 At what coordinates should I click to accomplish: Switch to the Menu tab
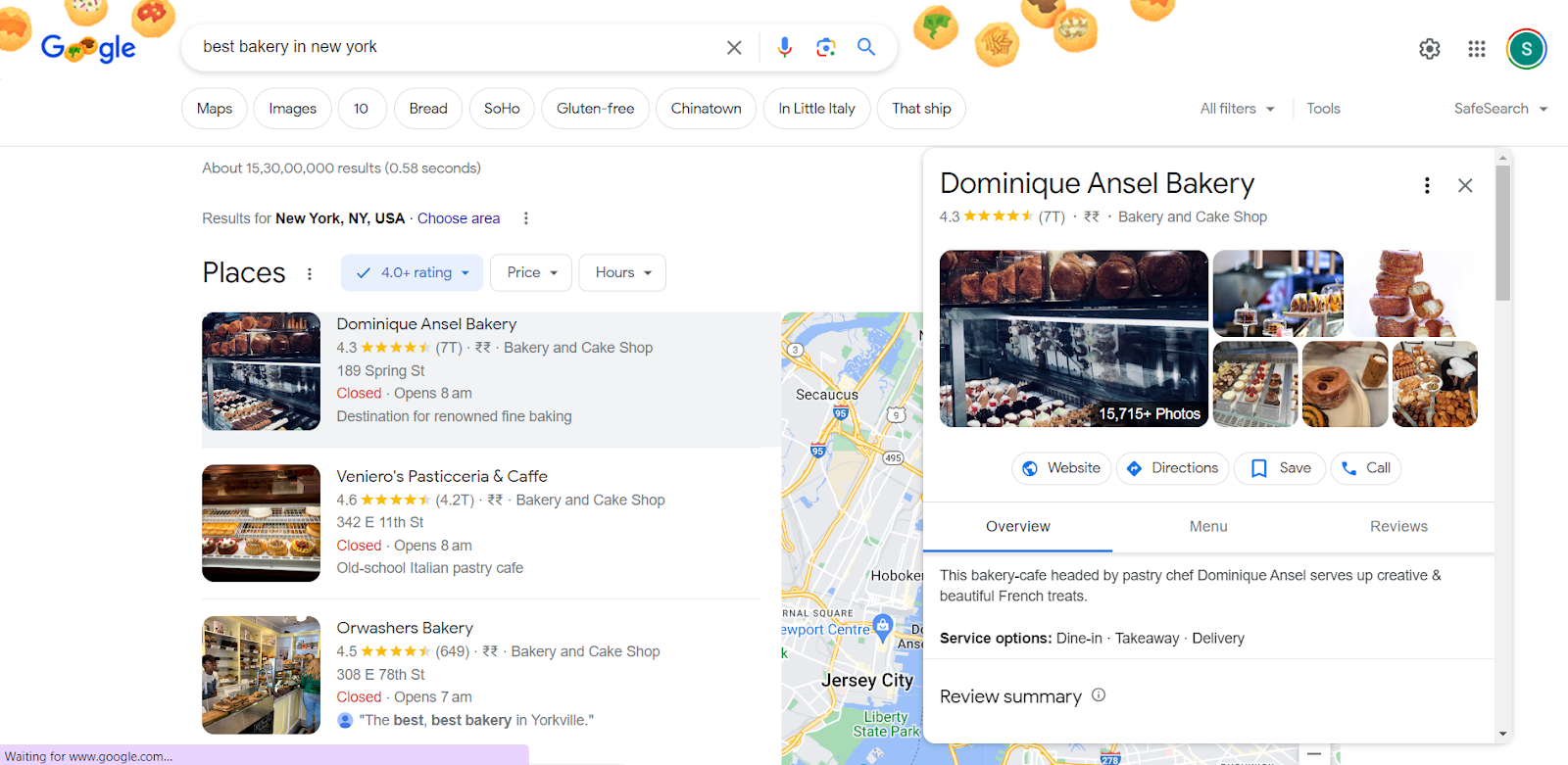point(1208,527)
